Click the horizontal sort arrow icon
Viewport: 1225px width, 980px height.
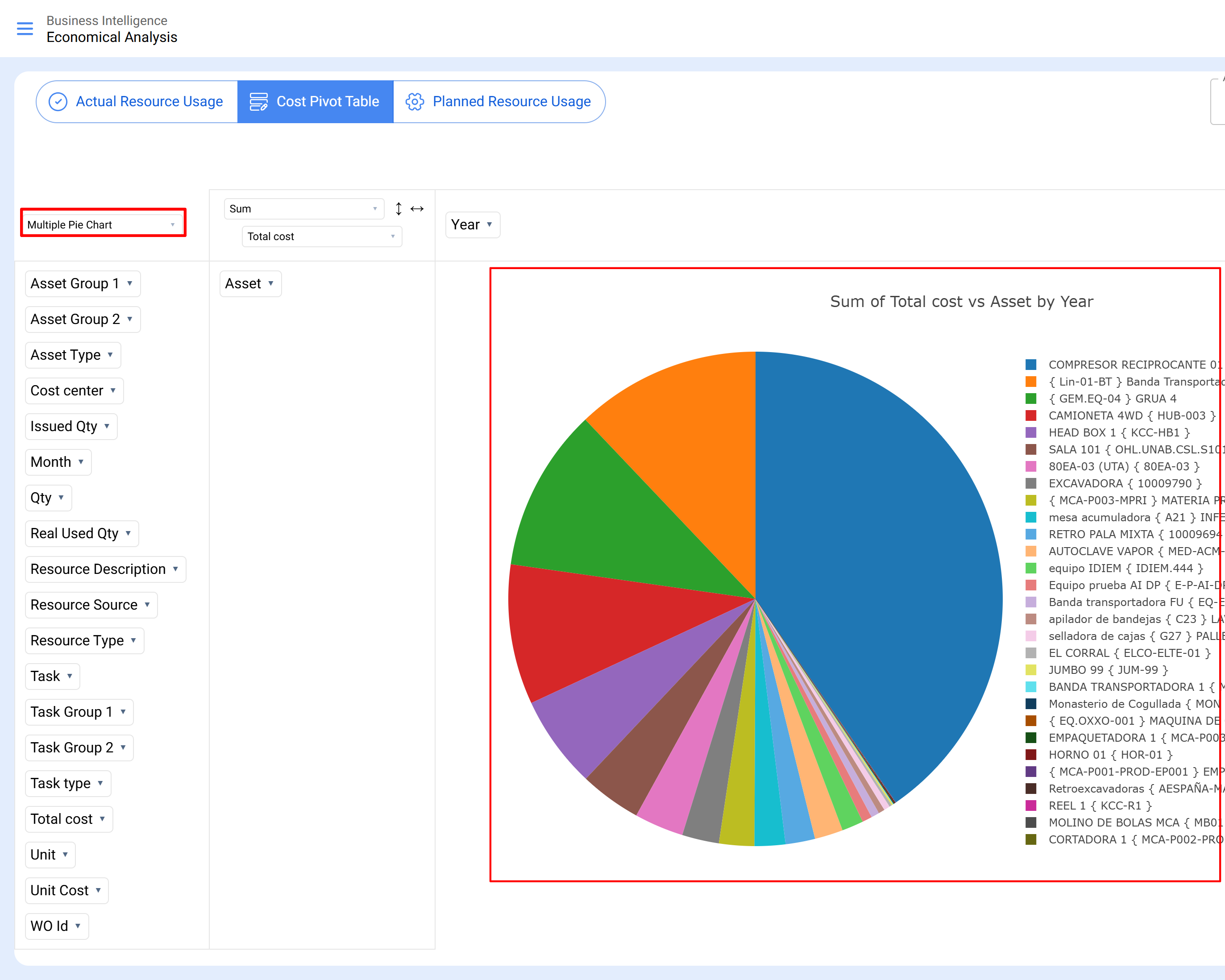tap(417, 209)
